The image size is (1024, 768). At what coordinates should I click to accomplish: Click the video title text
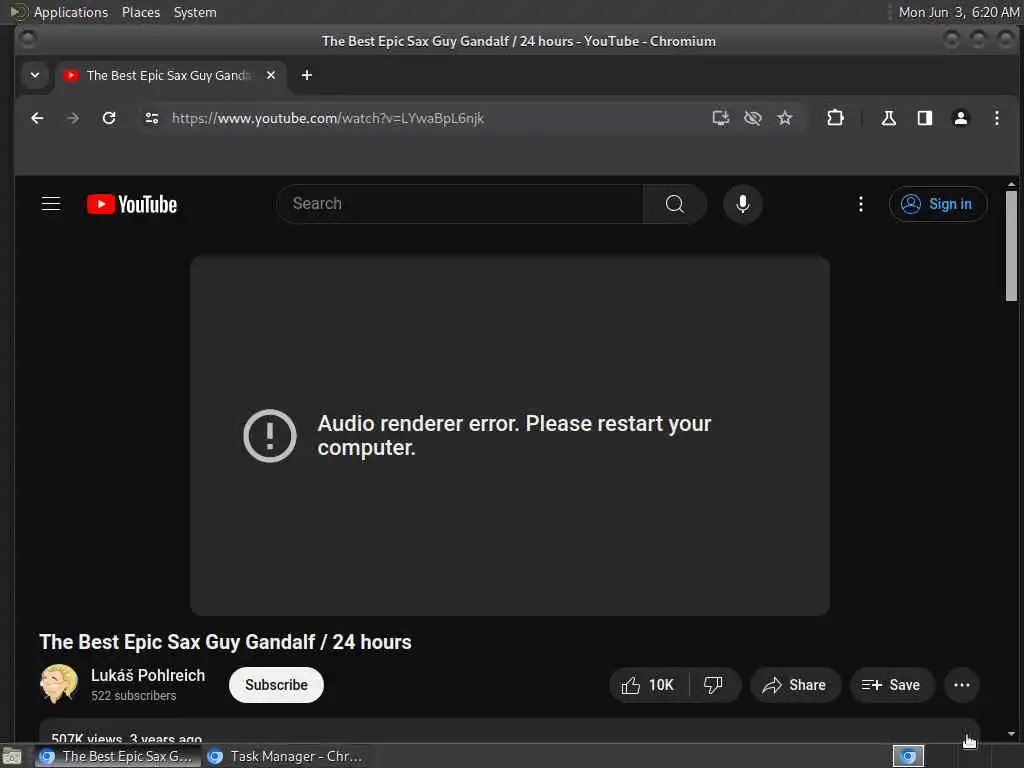click(x=225, y=642)
